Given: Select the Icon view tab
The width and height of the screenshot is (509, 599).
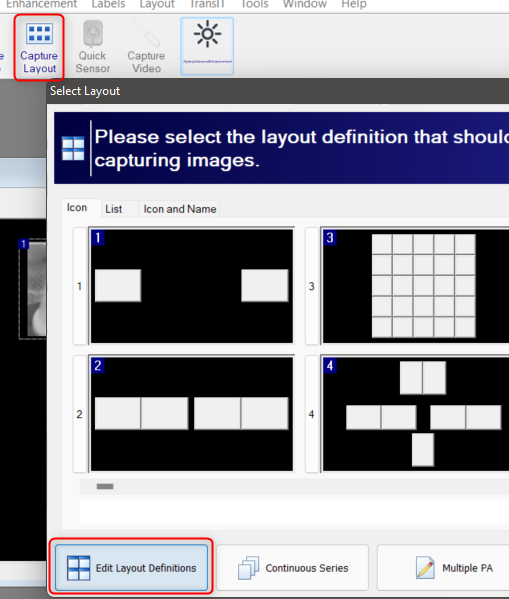Looking at the screenshot, I should [77, 207].
